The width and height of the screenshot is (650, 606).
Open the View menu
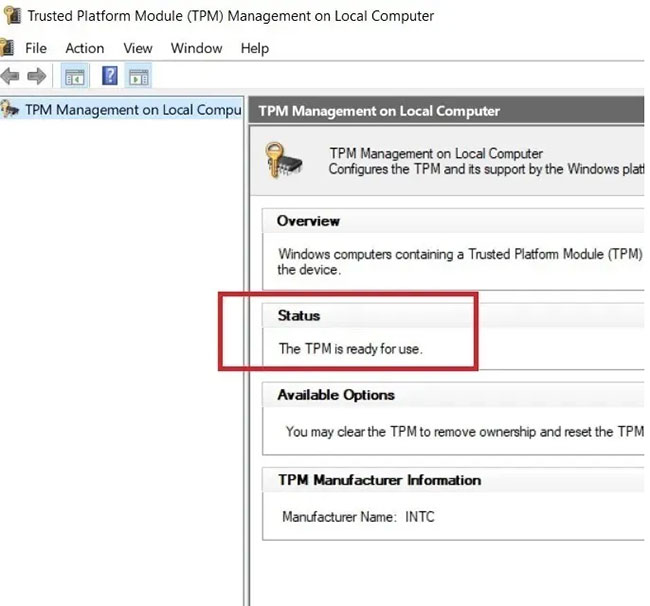[x=138, y=48]
